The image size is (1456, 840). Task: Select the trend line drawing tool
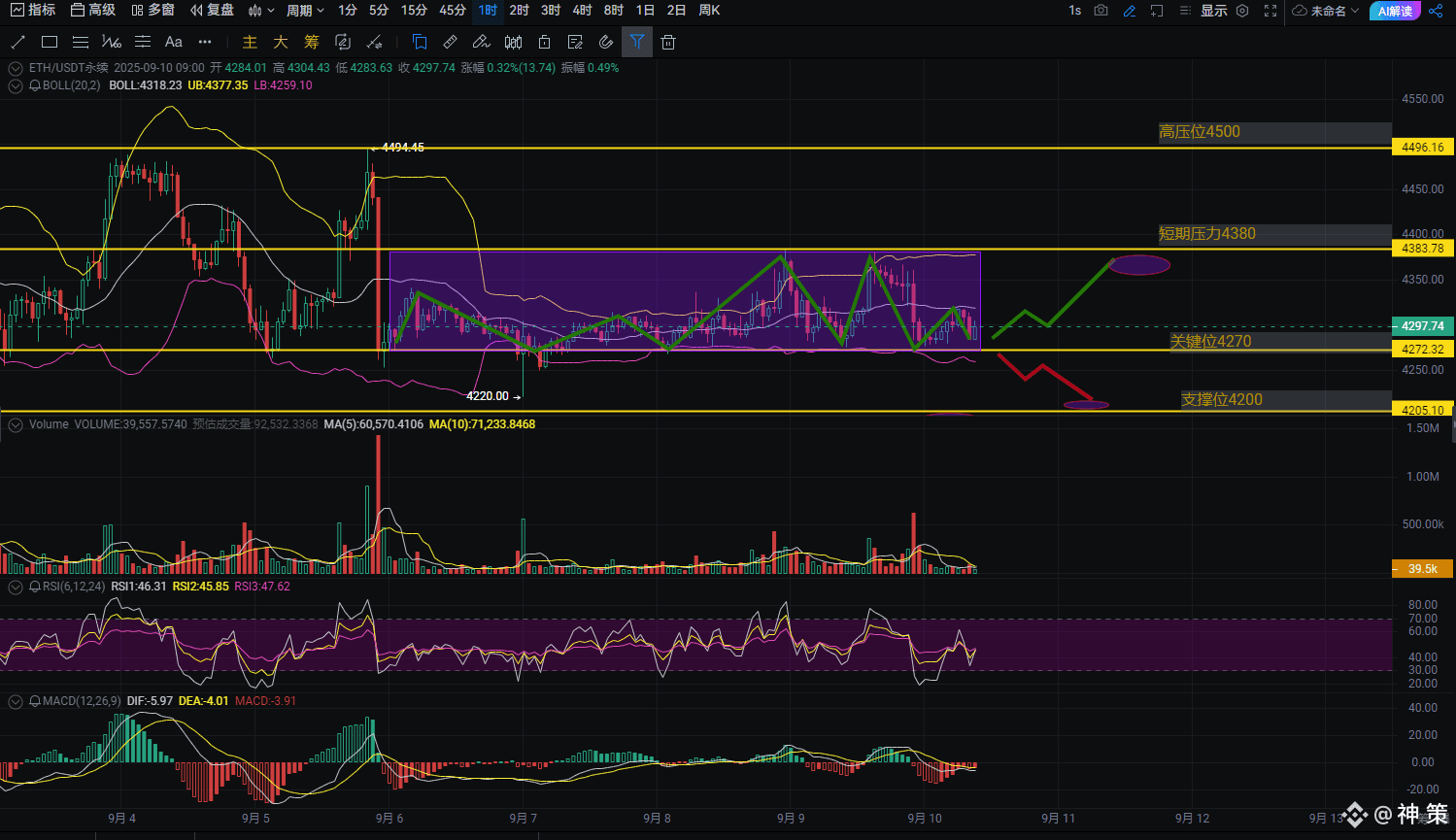[x=17, y=42]
